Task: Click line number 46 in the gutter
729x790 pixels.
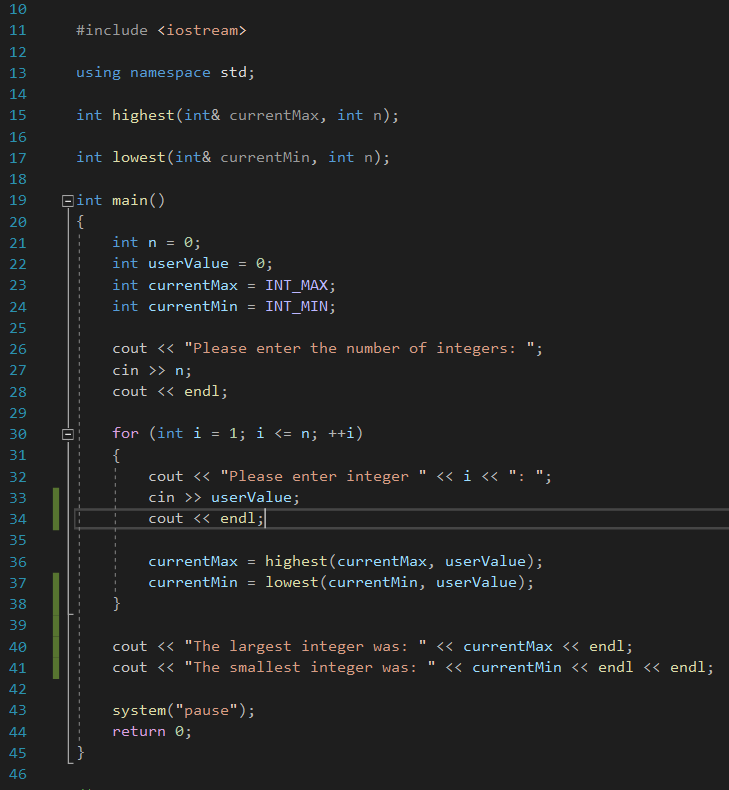Action: point(18,774)
